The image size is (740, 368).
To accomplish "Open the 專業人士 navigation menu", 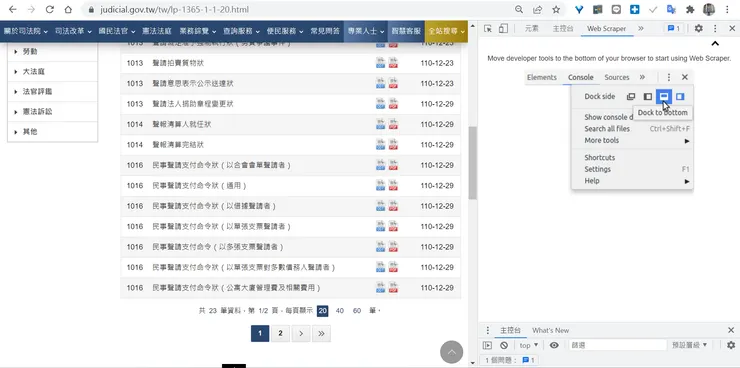I will (365, 31).
